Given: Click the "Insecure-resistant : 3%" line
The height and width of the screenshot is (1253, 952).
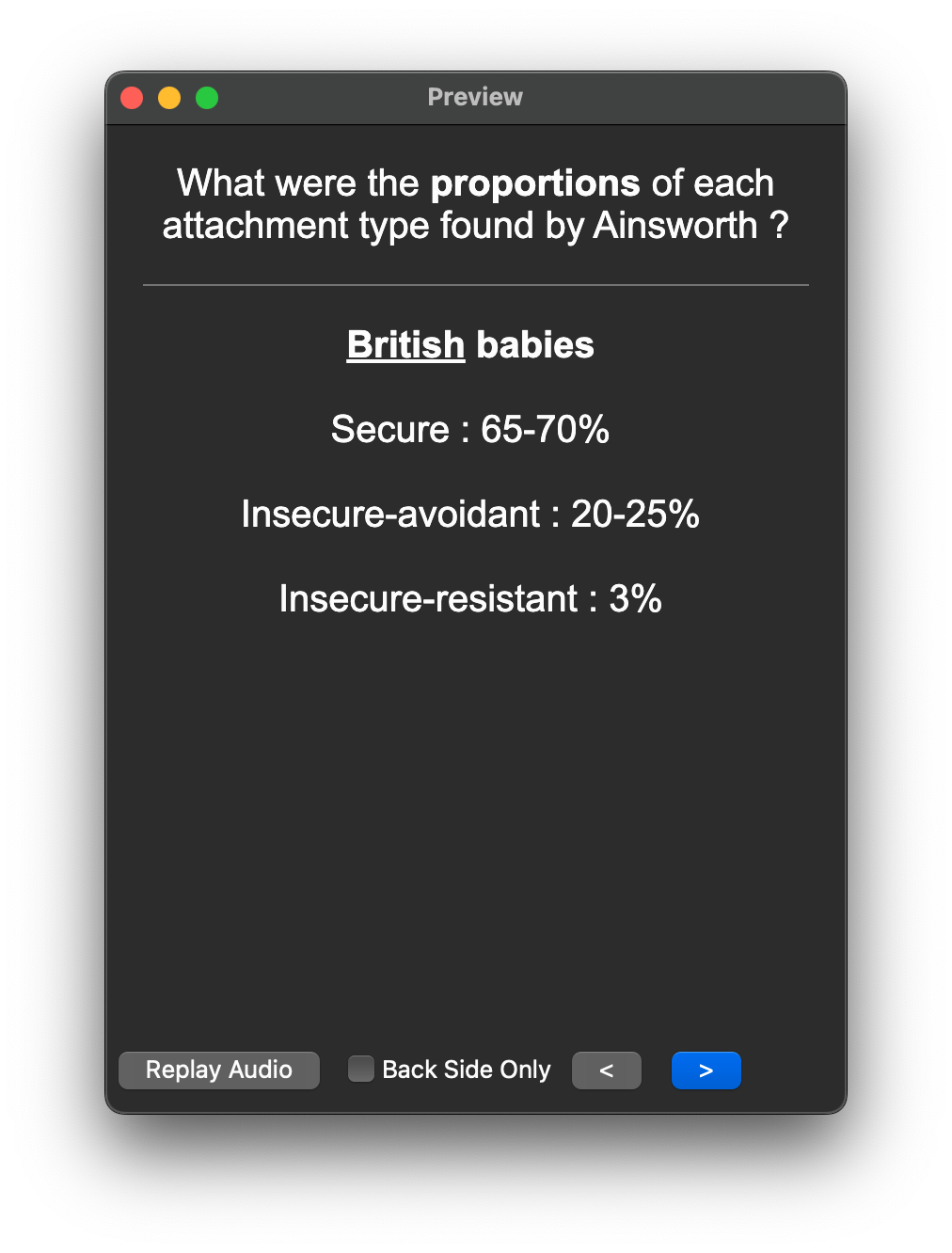Looking at the screenshot, I should pos(470,599).
